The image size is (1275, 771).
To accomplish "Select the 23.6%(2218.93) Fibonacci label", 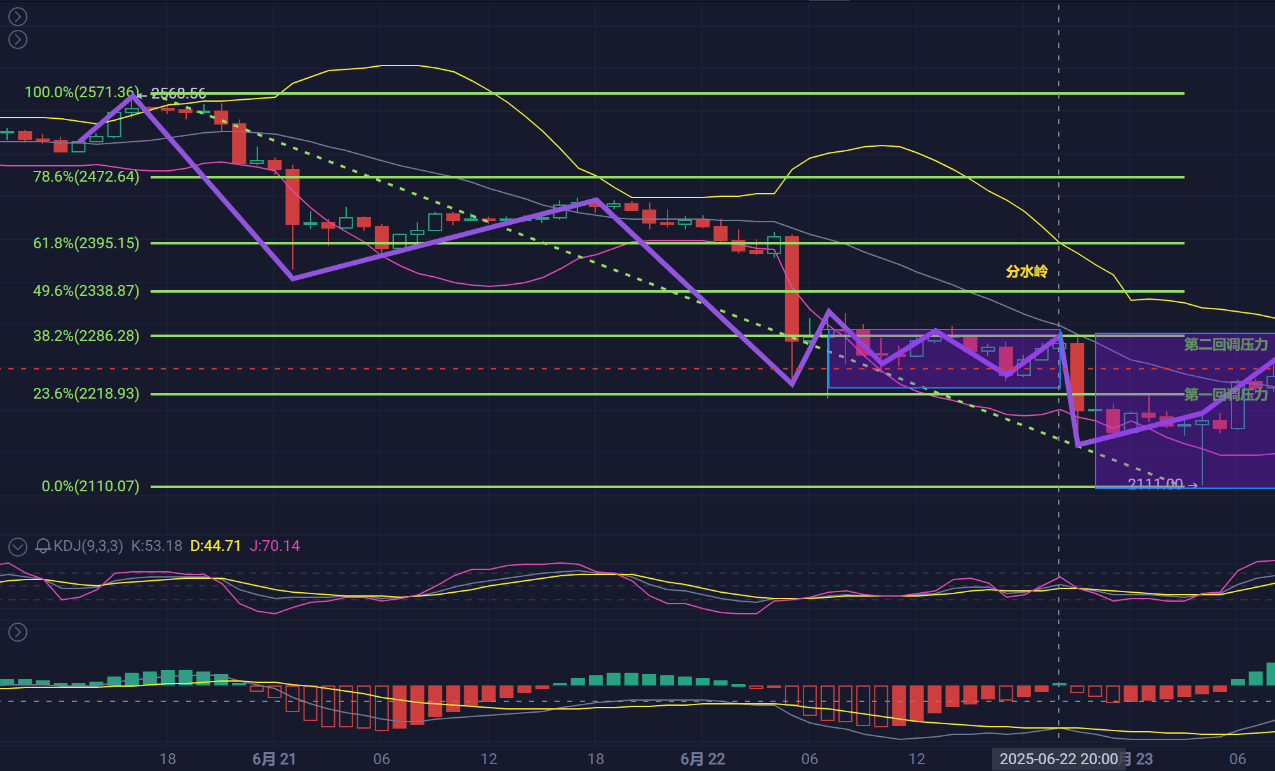I will pyautogui.click(x=87, y=394).
